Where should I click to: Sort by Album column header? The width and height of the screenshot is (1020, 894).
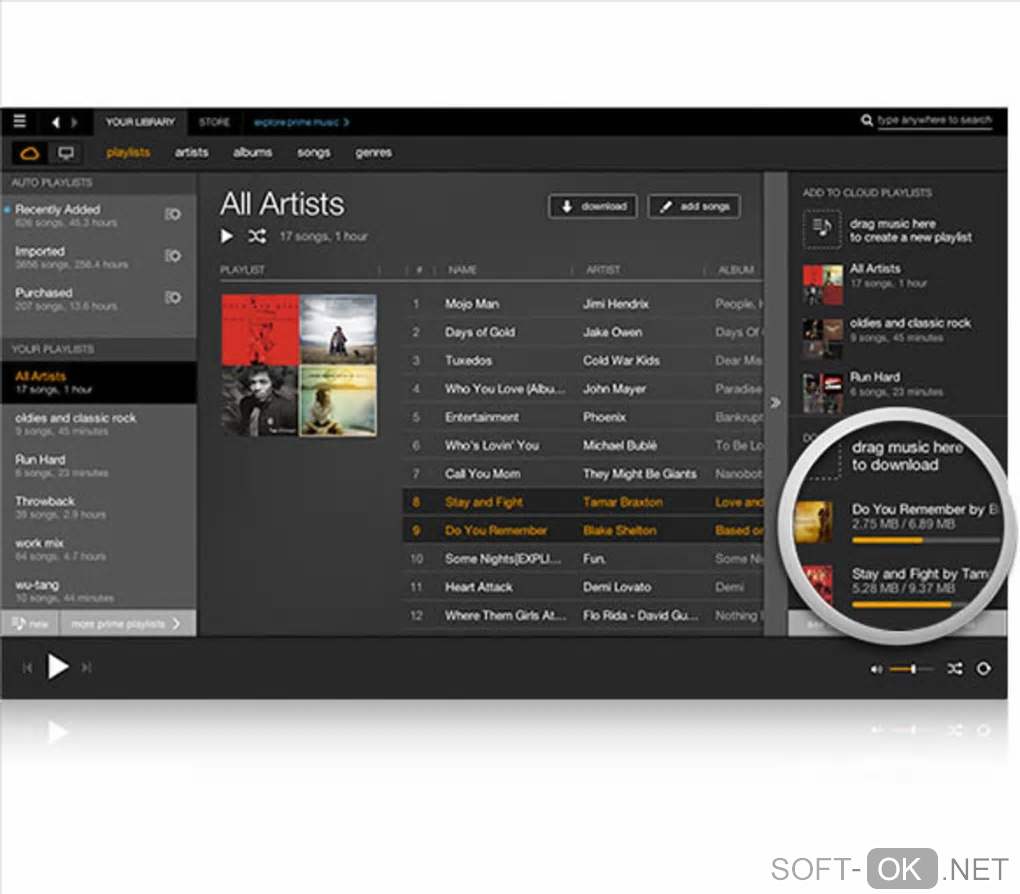point(736,269)
